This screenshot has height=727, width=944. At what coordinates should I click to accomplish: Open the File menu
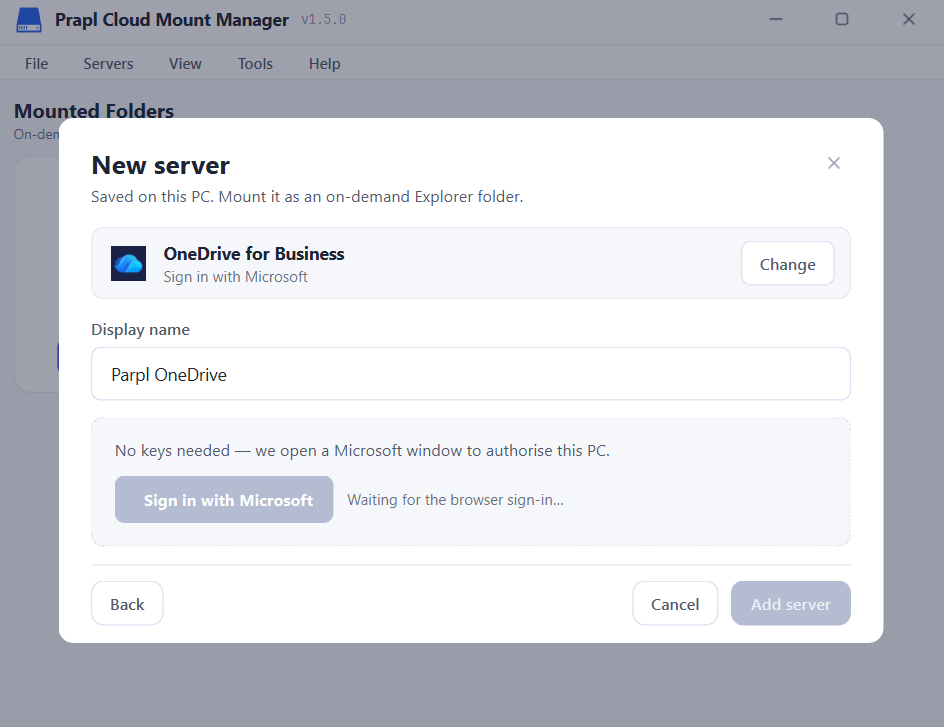(x=36, y=64)
